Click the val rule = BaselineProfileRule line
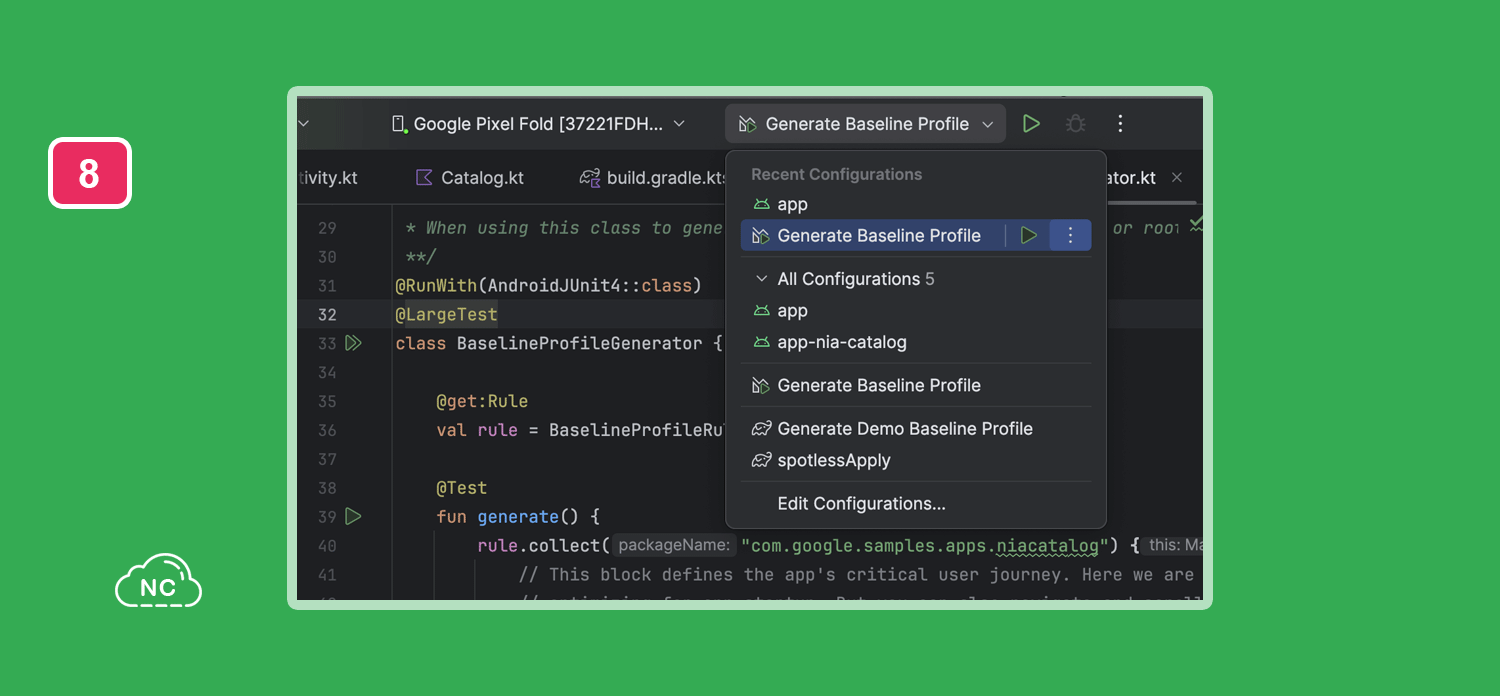Viewport: 1500px width, 696px height. click(x=580, y=430)
